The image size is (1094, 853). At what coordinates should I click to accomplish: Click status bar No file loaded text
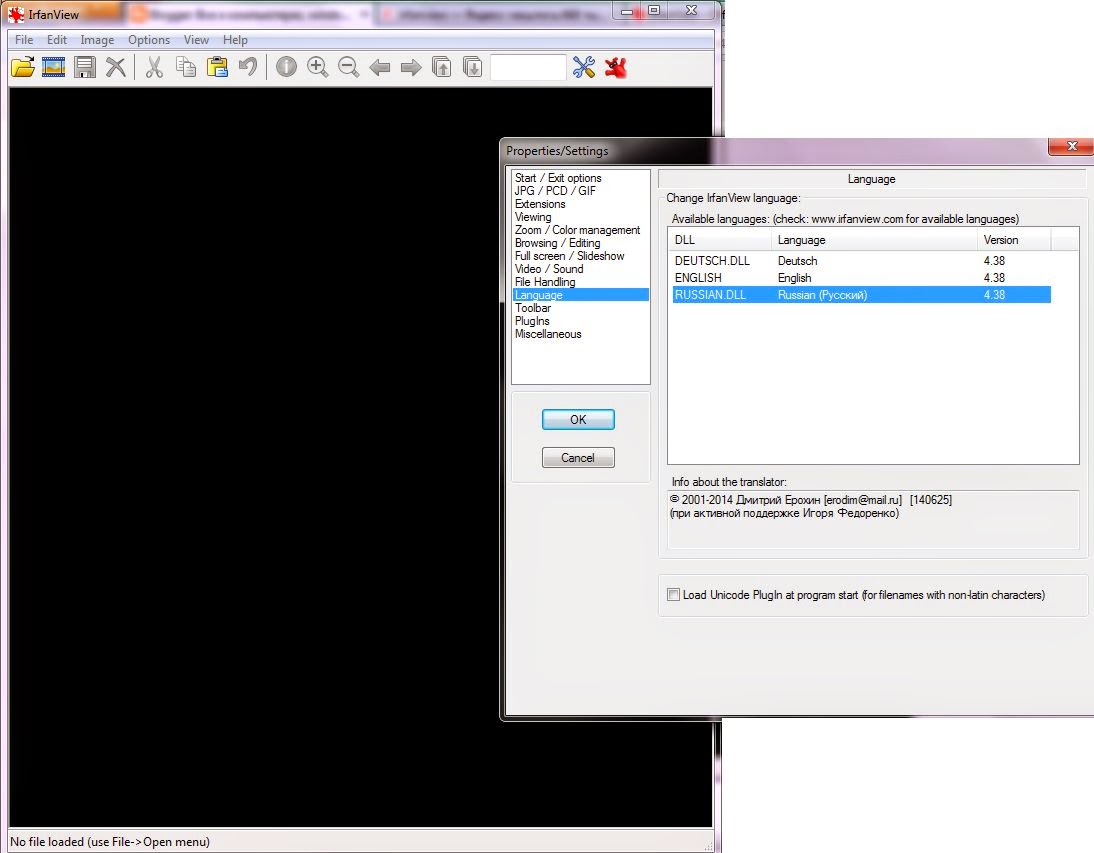tap(110, 841)
